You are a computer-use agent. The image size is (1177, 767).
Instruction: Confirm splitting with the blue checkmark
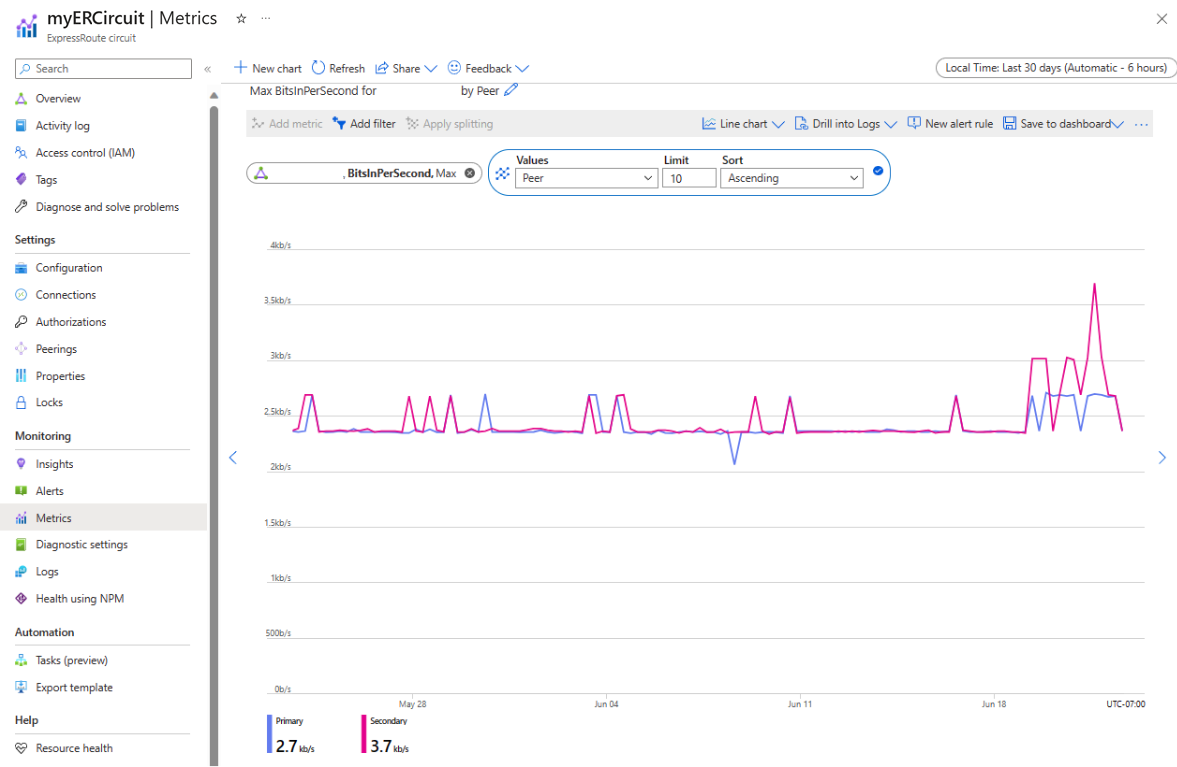pos(877,171)
